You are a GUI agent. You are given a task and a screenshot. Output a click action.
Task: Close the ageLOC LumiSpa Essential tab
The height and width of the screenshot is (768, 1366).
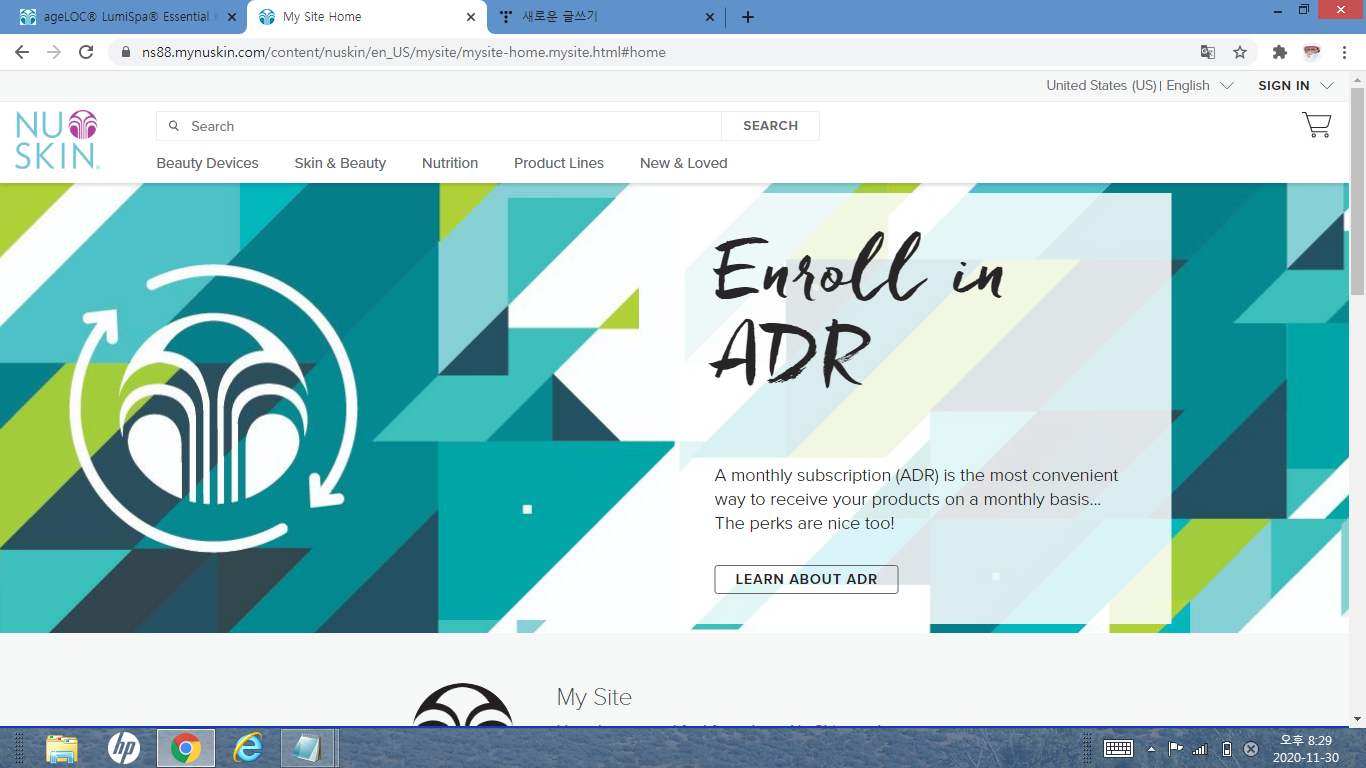point(232,17)
